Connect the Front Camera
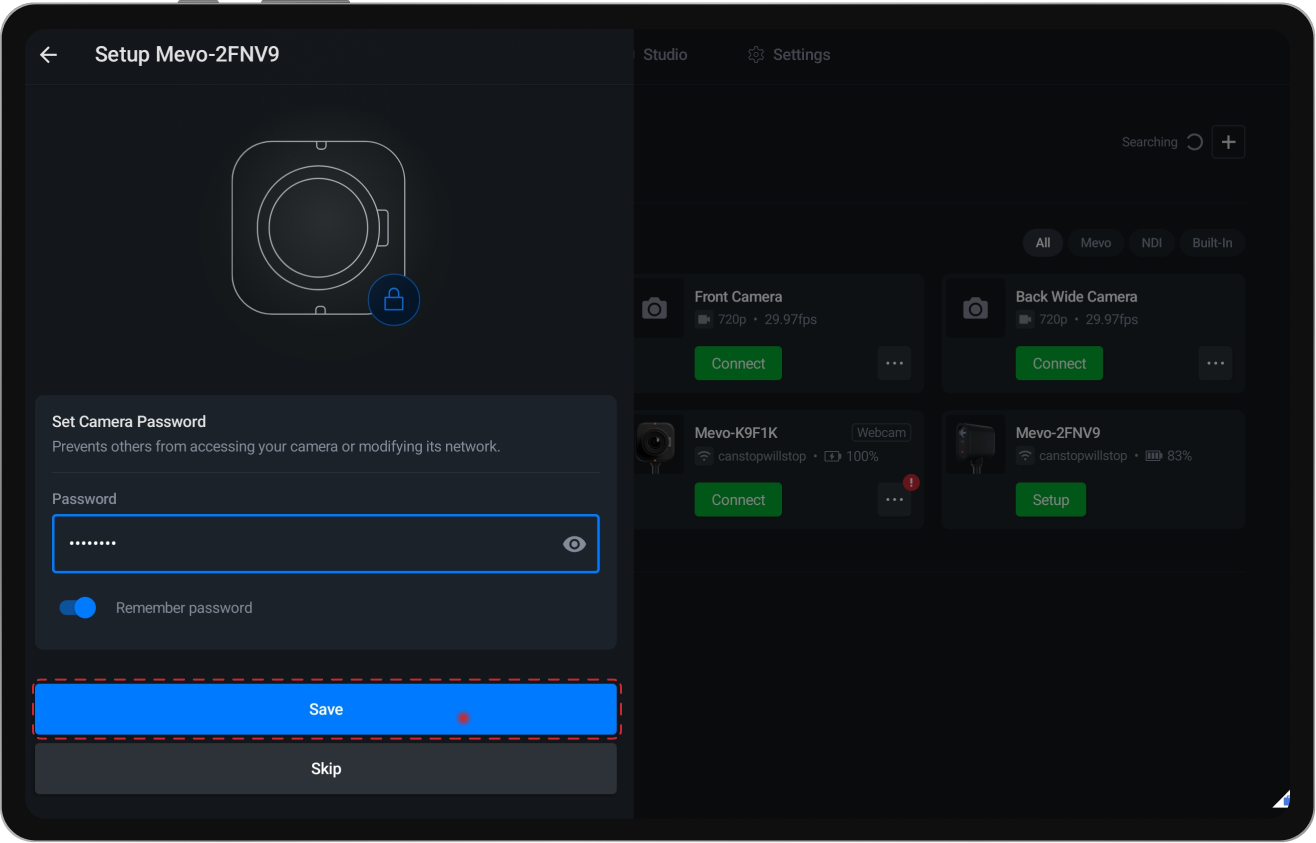 pyautogui.click(x=738, y=364)
